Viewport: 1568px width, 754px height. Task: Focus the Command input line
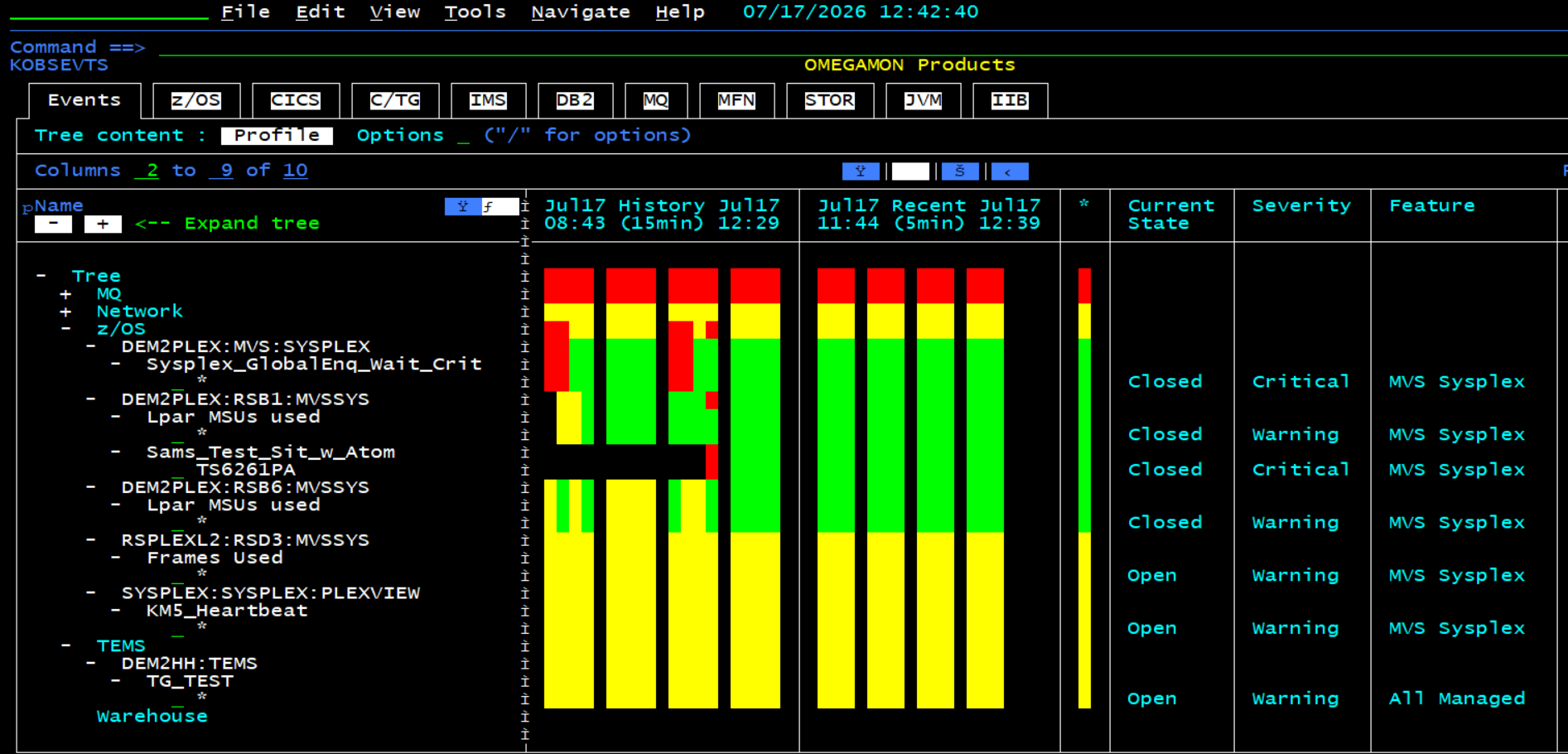click(x=861, y=47)
